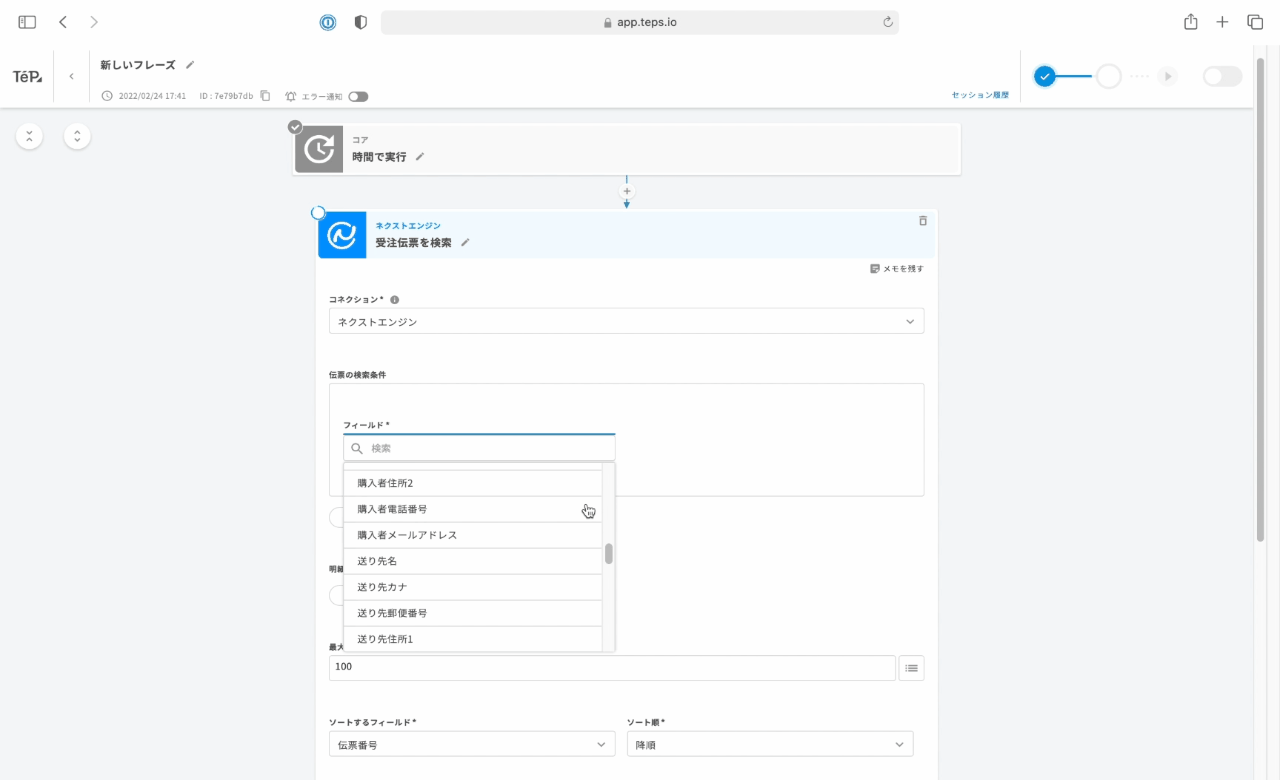Copy the phrase ID with copy icon
The height and width of the screenshot is (780, 1280).
coord(265,96)
